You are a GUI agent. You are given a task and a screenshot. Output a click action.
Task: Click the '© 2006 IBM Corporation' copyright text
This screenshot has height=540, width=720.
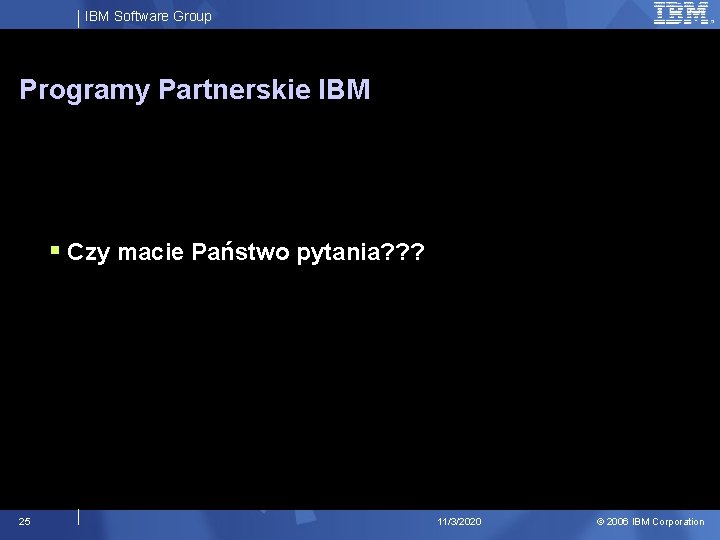[650, 522]
